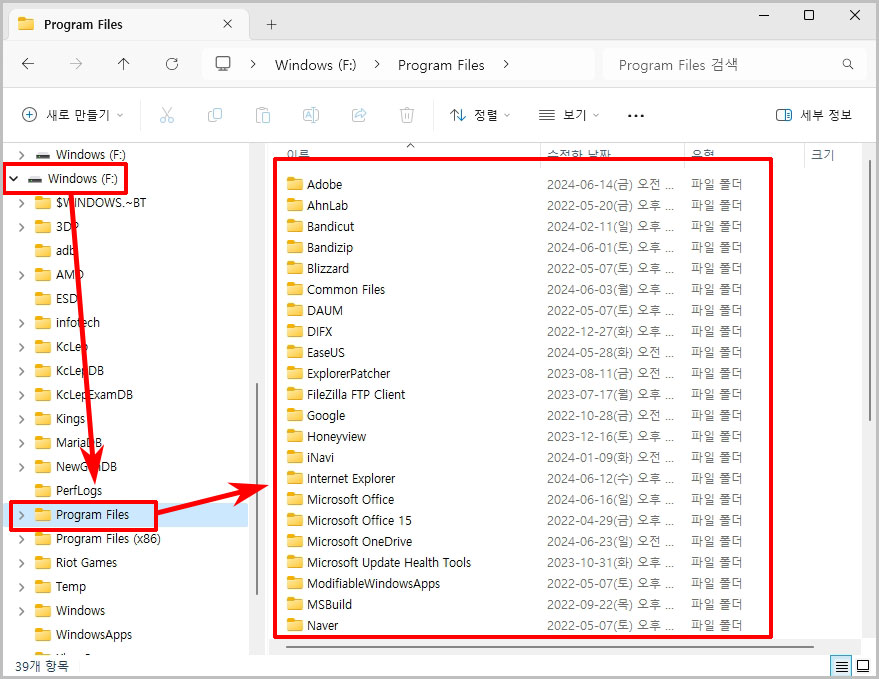
Task: Expand the Riot Games tree node
Action: click(21, 563)
